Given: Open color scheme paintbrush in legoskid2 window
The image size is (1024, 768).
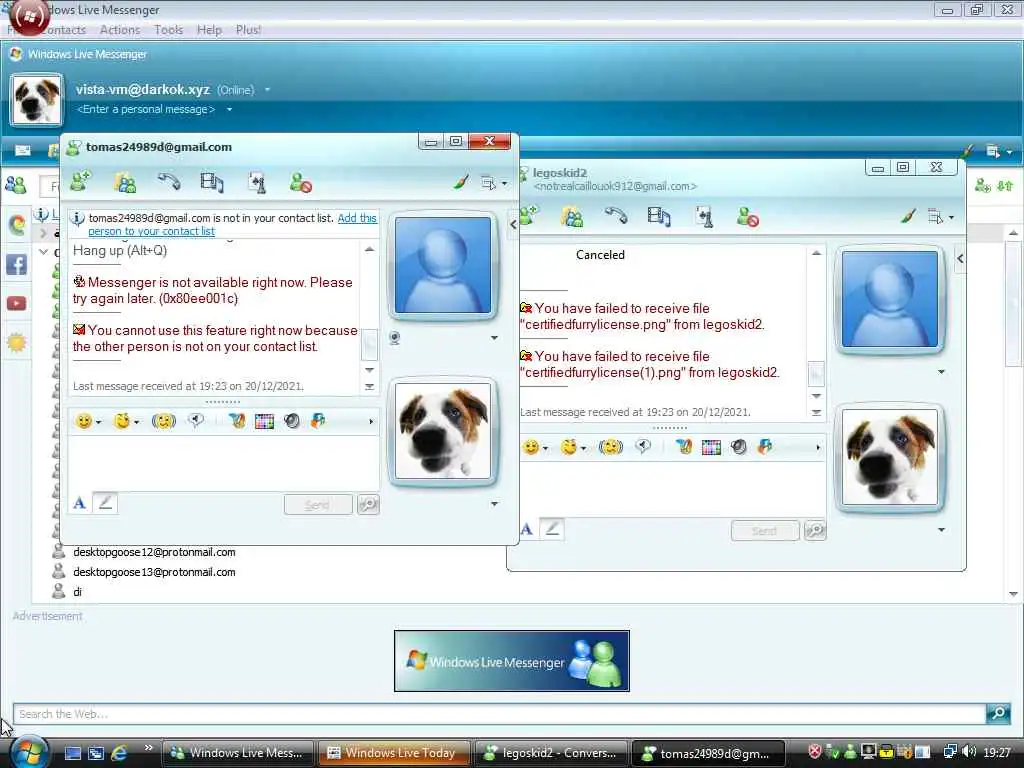Looking at the screenshot, I should [908, 216].
